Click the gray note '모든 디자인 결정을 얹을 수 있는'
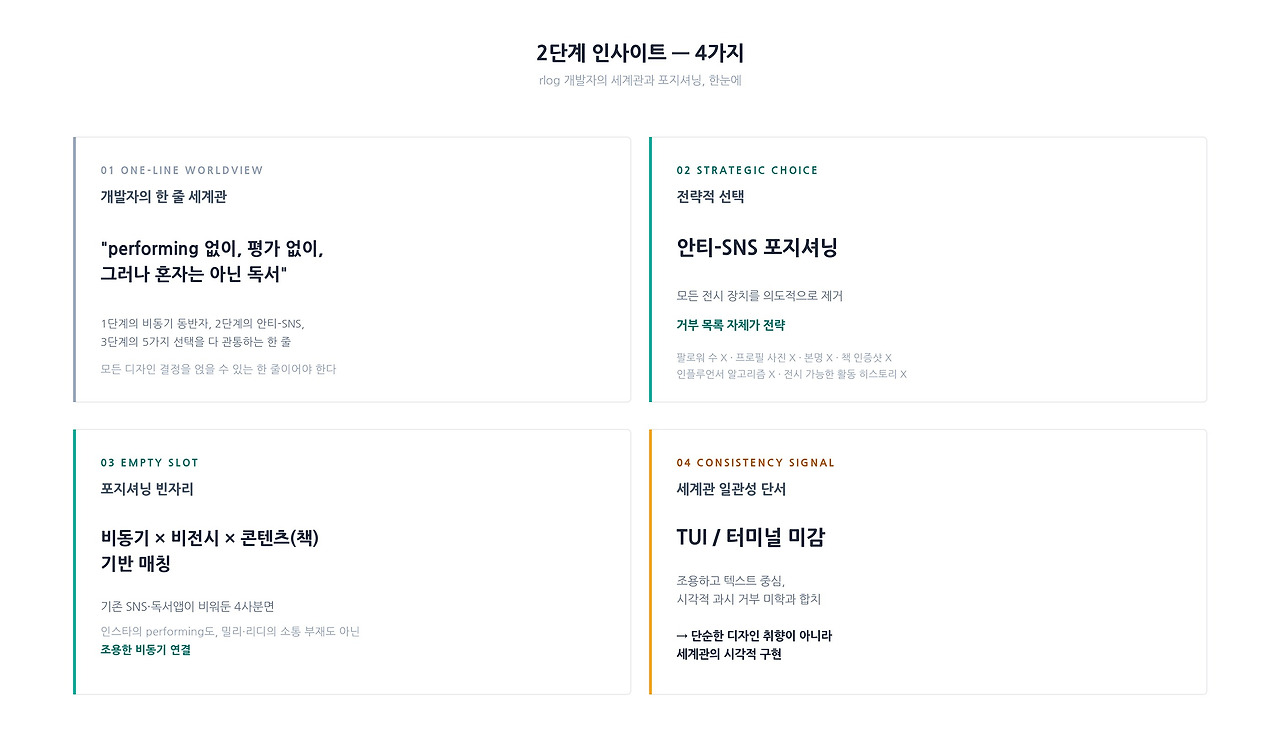 [x=219, y=369]
